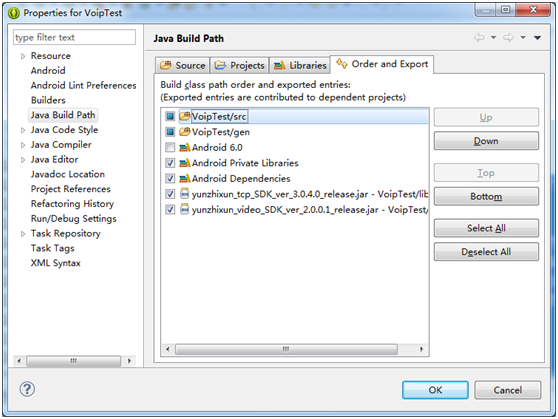Viewport: 558px width, 419px height.
Task: Select the VoipTest/gen folder icon
Action: click(184, 132)
